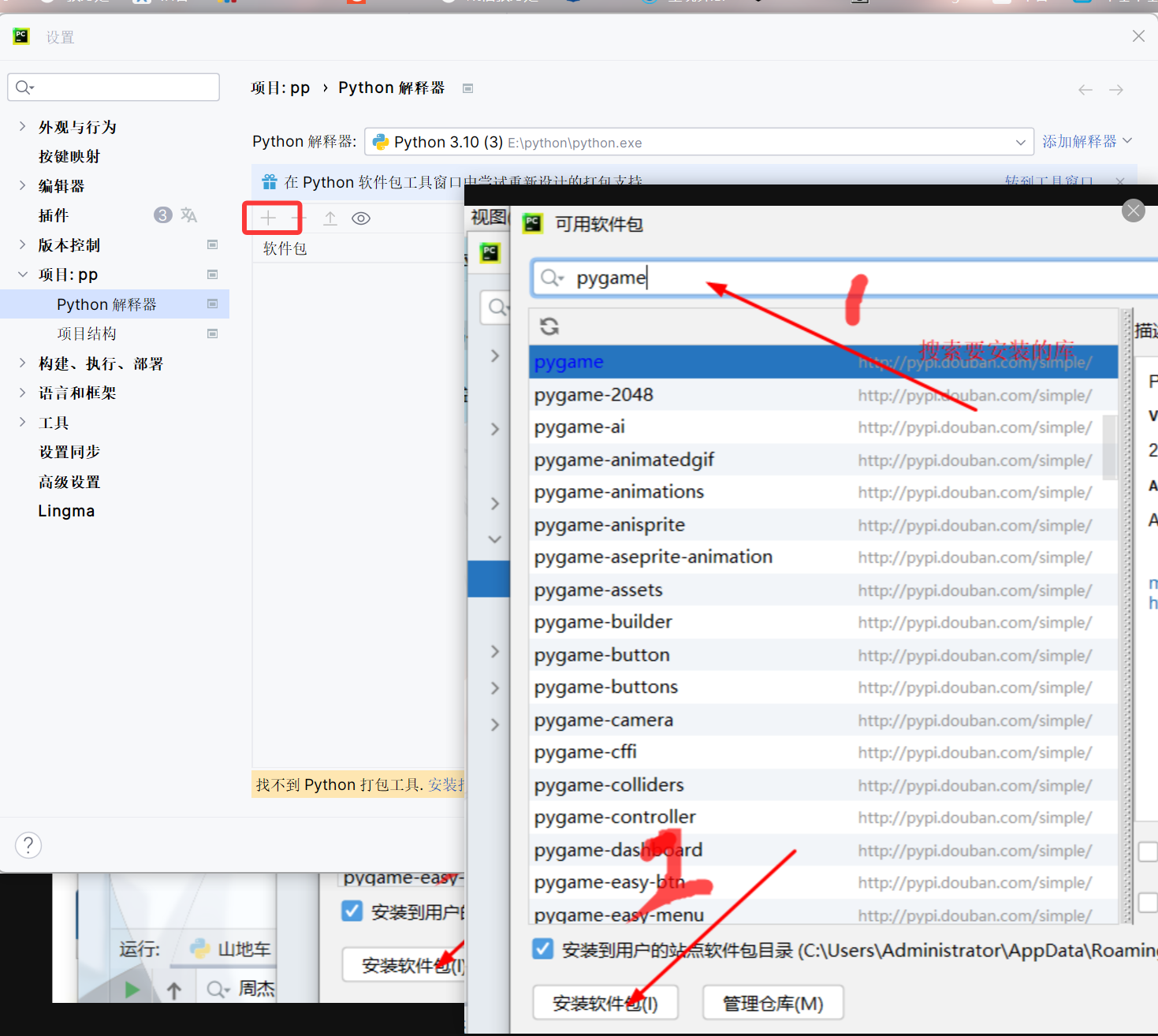
Task: Toggle the show early releases eye icon
Action: pos(361,218)
